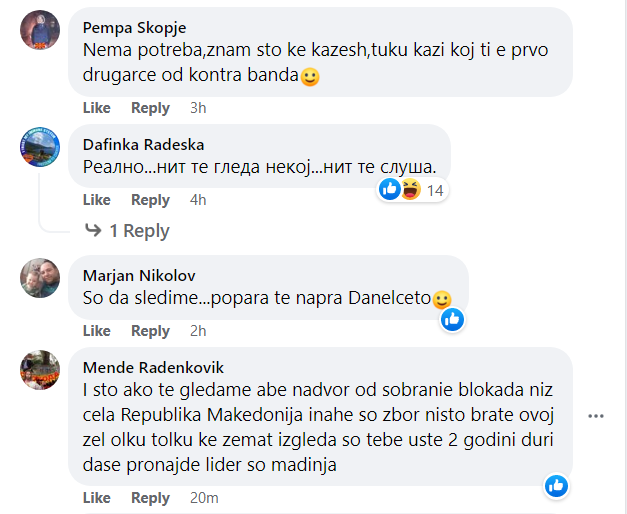627x514 pixels.
Task: Reply to Marjan Nikolov's comment
Action: pos(151,331)
